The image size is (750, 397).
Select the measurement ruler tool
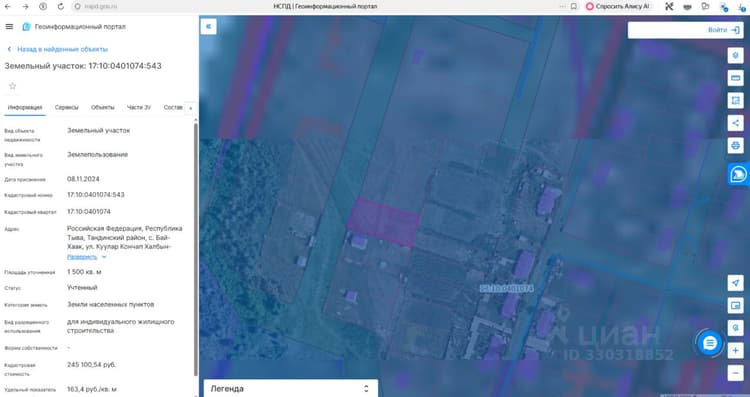[x=736, y=78]
